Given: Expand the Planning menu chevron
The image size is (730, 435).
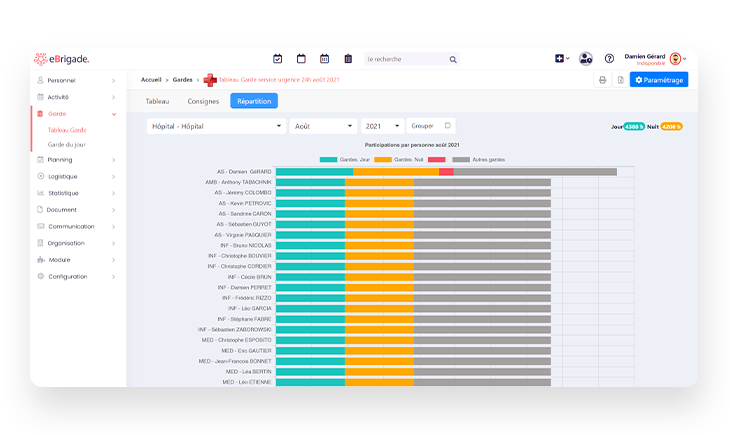Looking at the screenshot, I should (x=113, y=160).
